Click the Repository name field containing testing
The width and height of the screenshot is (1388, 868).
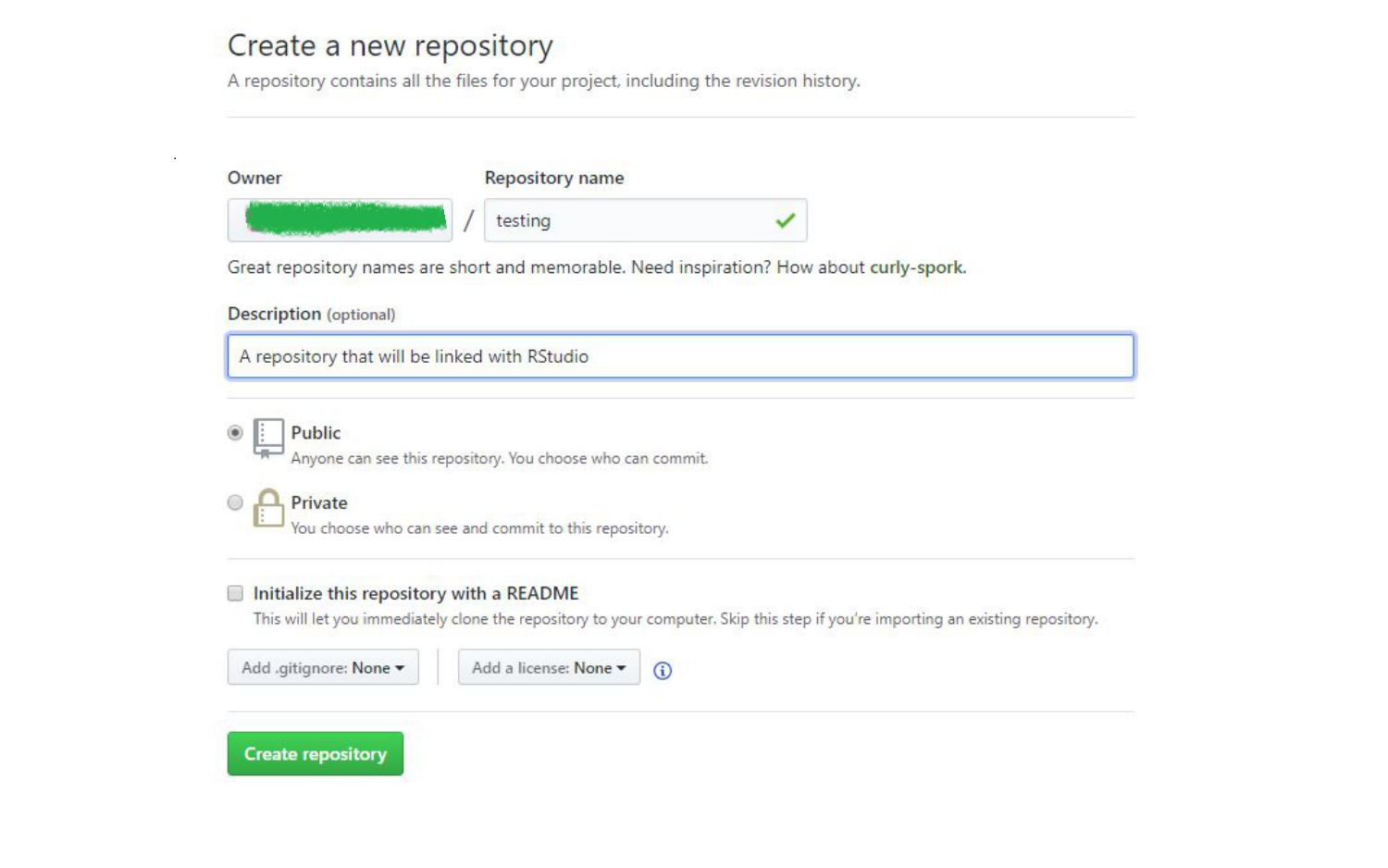646,220
